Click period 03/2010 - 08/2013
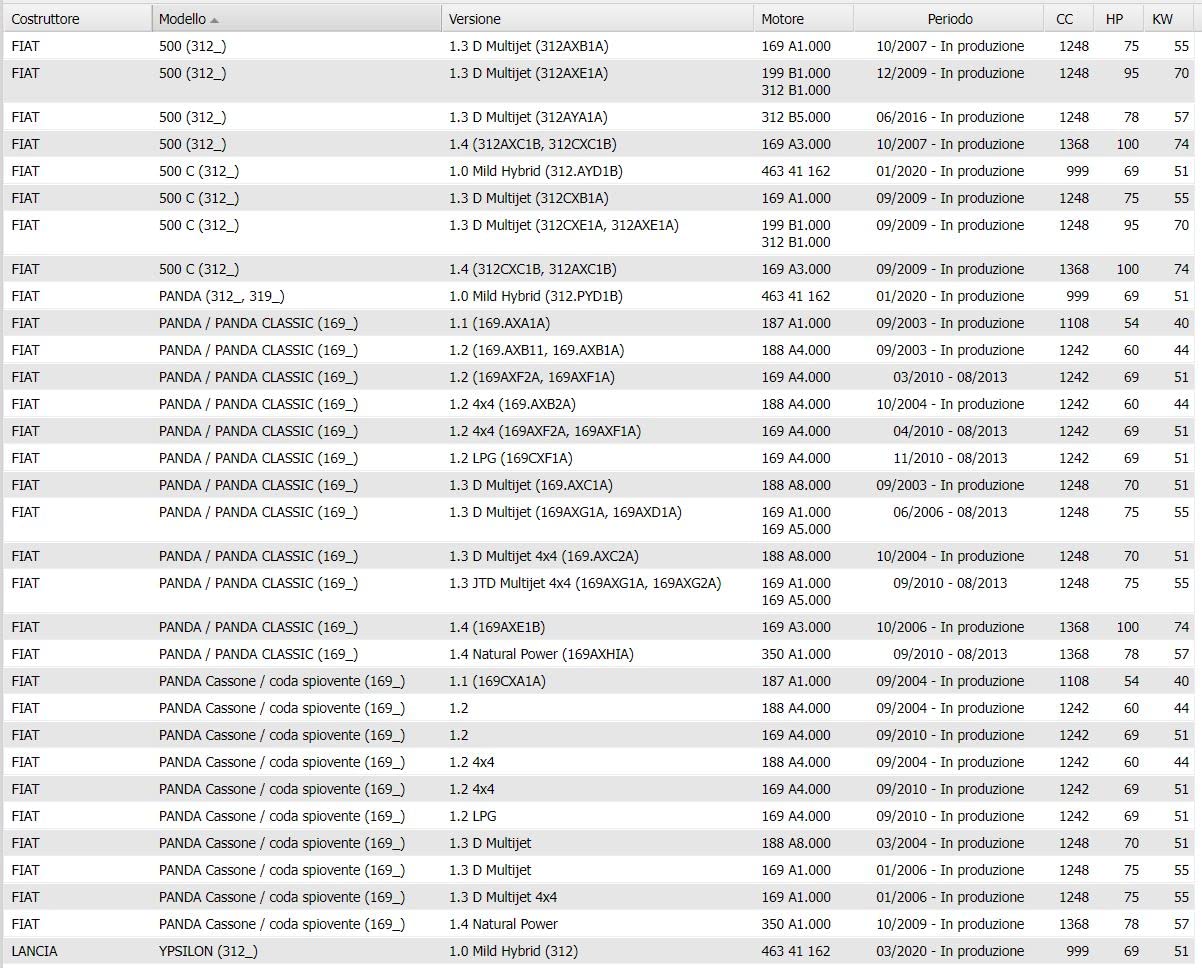The height and width of the screenshot is (968, 1202). point(950,377)
